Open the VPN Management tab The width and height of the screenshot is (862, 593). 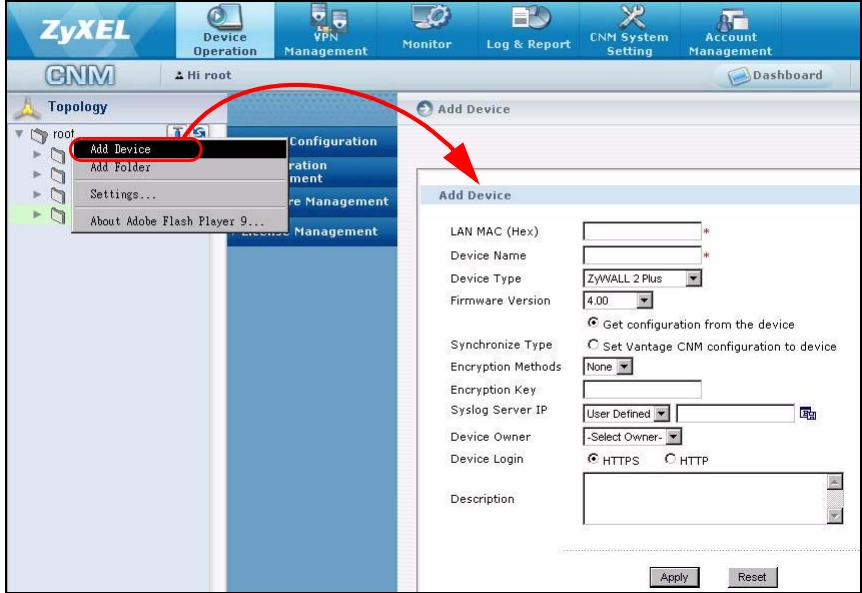325,30
